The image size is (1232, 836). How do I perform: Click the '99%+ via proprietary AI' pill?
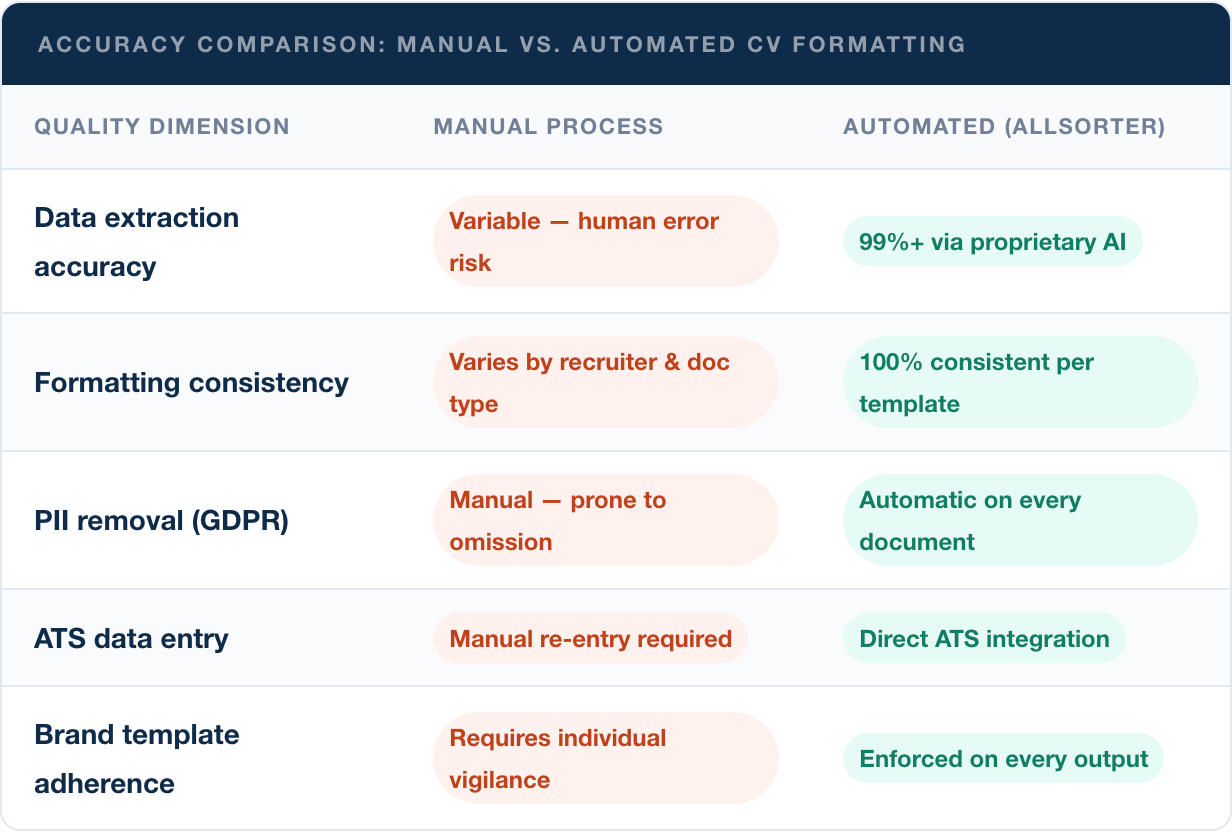(x=992, y=242)
